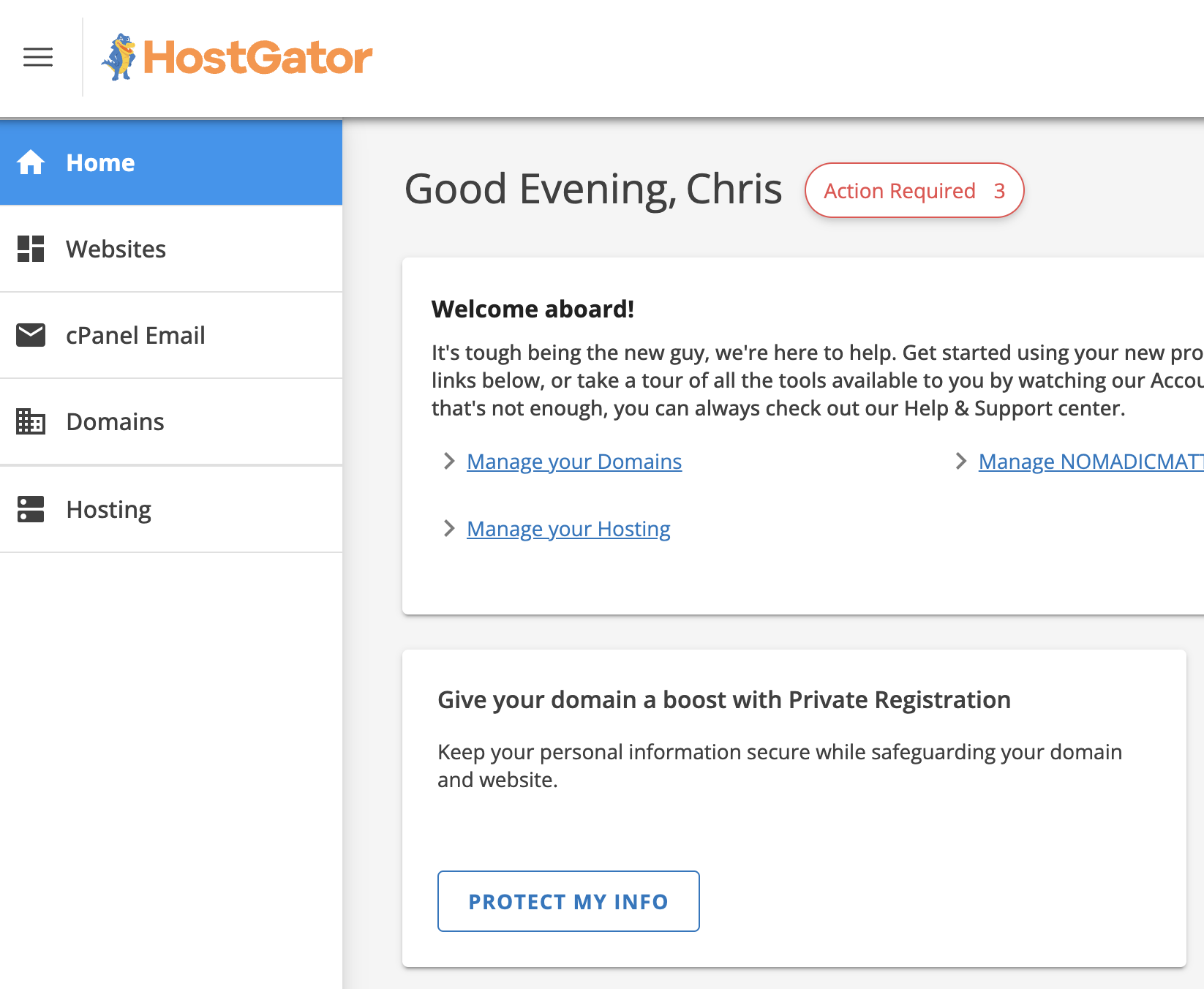This screenshot has height=989, width=1204.
Task: Open the cPanel Email envelope icon
Action: pos(30,335)
